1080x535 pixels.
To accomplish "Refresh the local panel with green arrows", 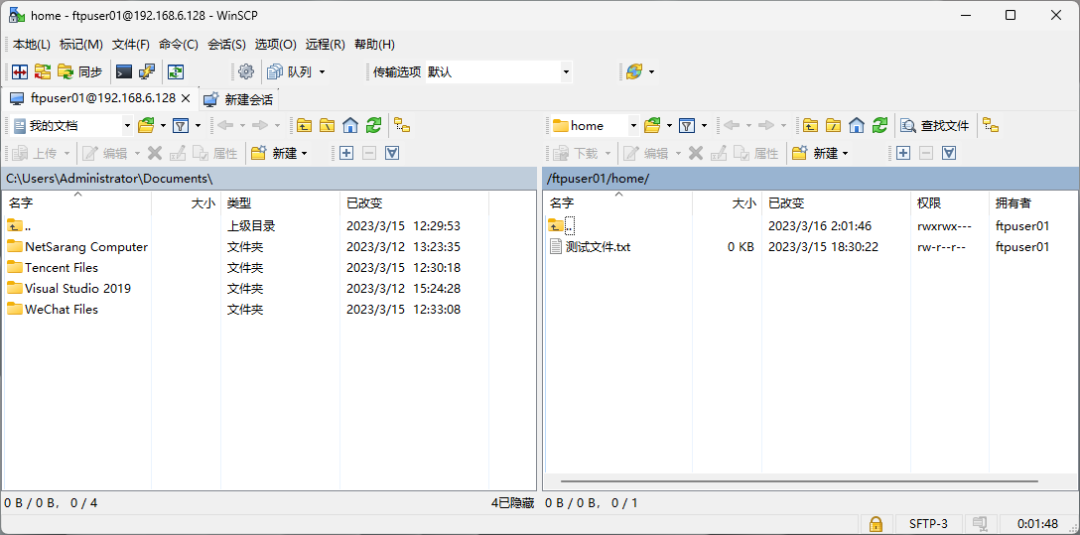I will pyautogui.click(x=373, y=125).
